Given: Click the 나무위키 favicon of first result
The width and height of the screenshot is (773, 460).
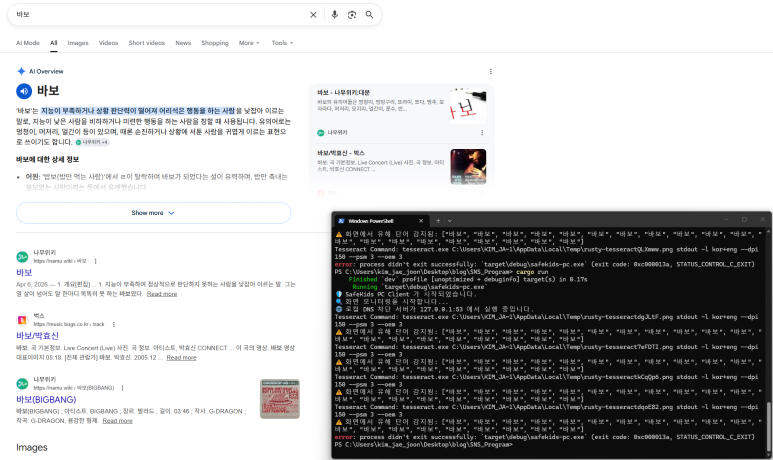Looking at the screenshot, I should click(x=22, y=257).
